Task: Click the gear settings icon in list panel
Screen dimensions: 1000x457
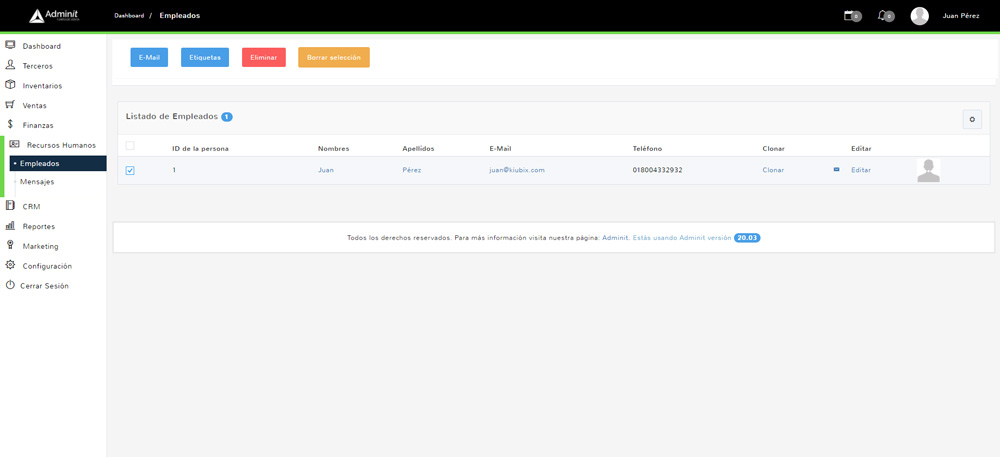Action: click(972, 119)
